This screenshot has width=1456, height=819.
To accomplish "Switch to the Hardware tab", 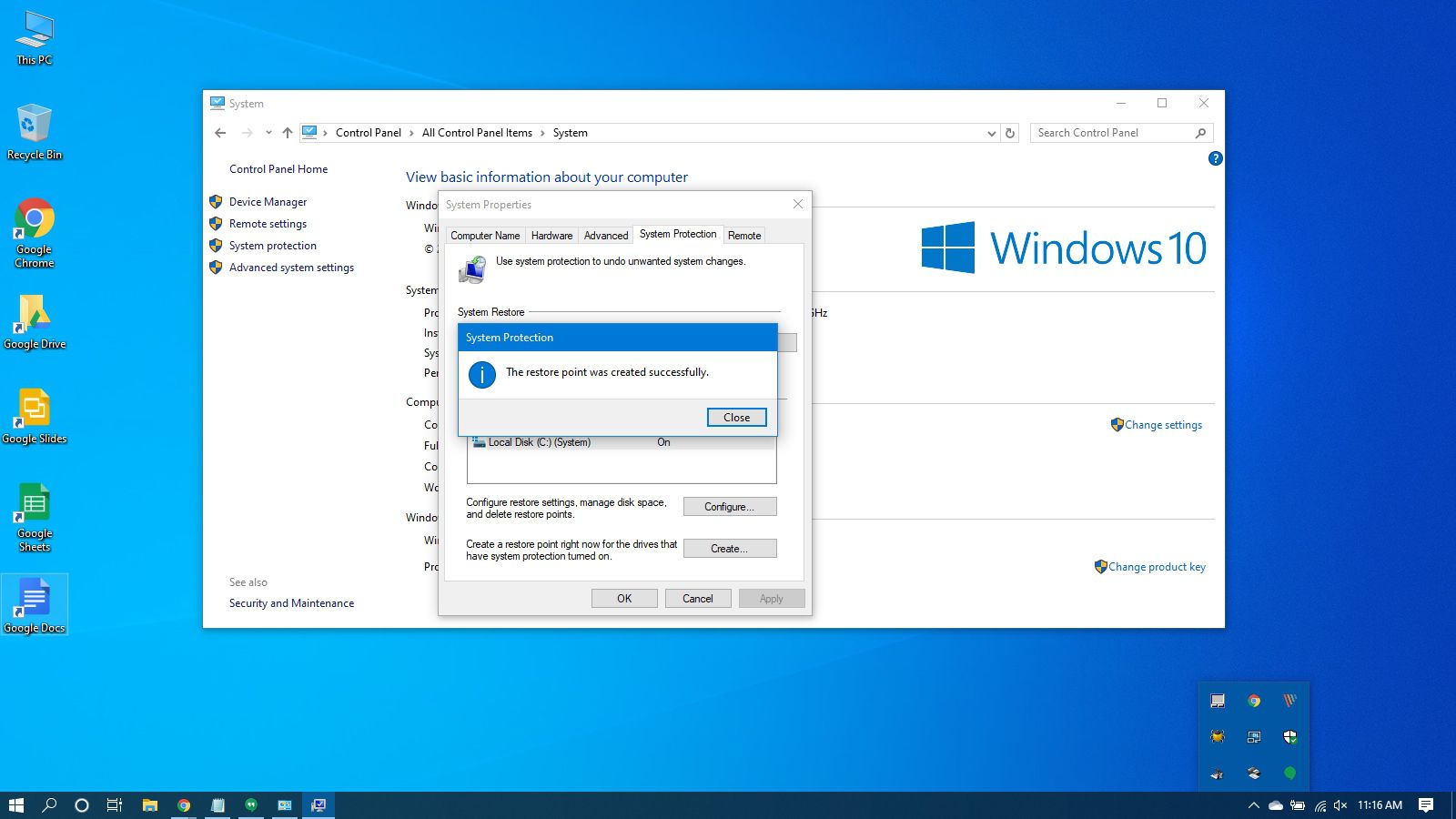I will (551, 236).
